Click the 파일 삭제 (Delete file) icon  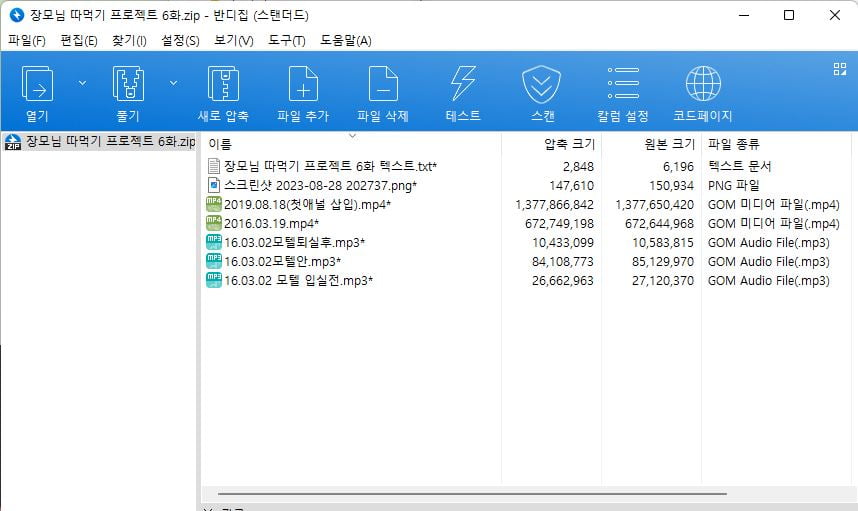(x=383, y=84)
